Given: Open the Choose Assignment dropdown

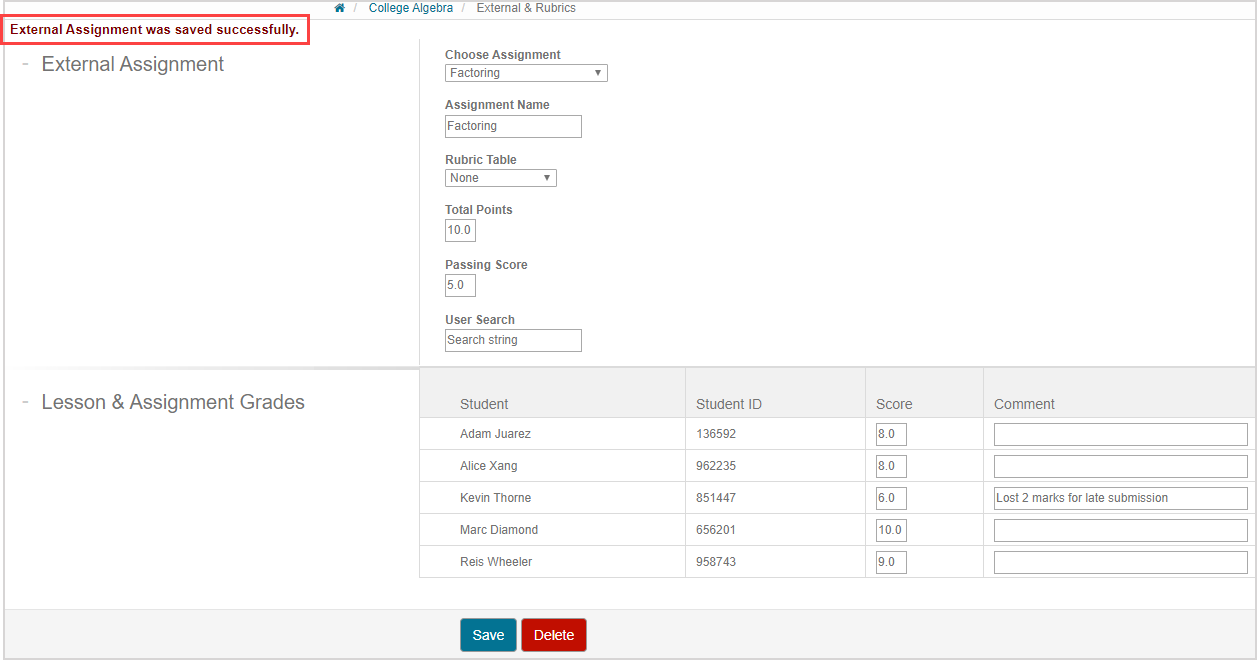Looking at the screenshot, I should pos(526,73).
